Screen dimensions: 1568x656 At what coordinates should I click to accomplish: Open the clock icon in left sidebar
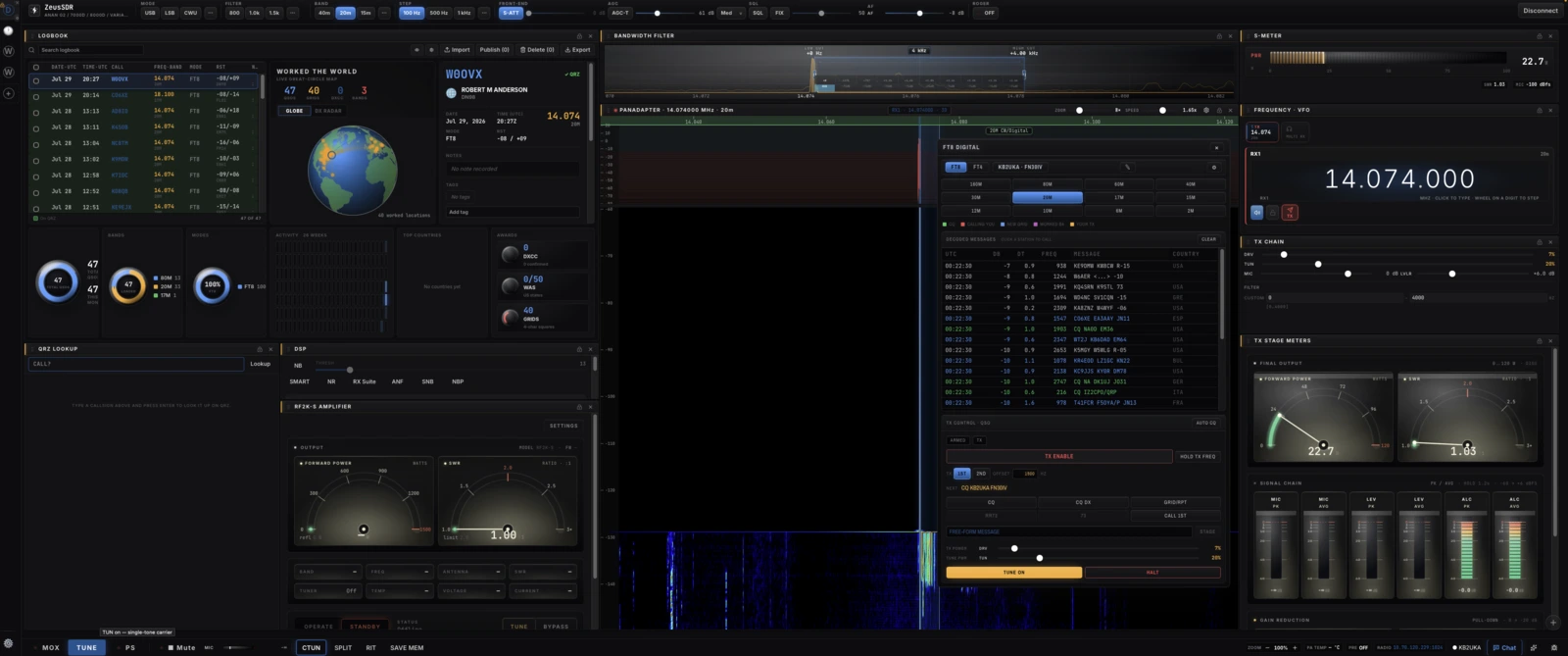pyautogui.click(x=9, y=30)
